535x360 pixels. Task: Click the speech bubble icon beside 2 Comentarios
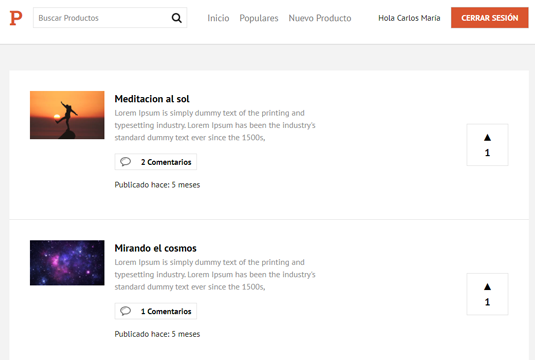coord(126,161)
